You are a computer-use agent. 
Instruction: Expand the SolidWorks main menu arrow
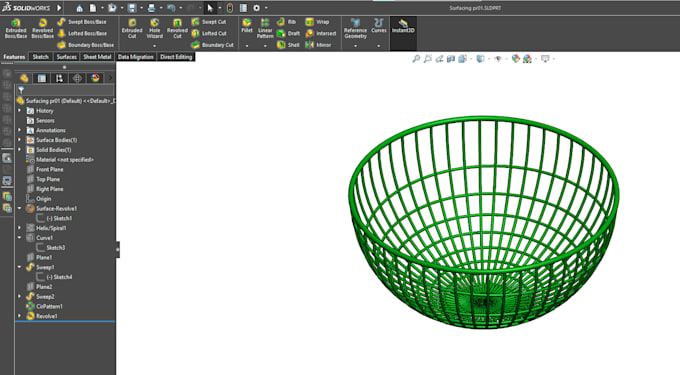[59, 8]
